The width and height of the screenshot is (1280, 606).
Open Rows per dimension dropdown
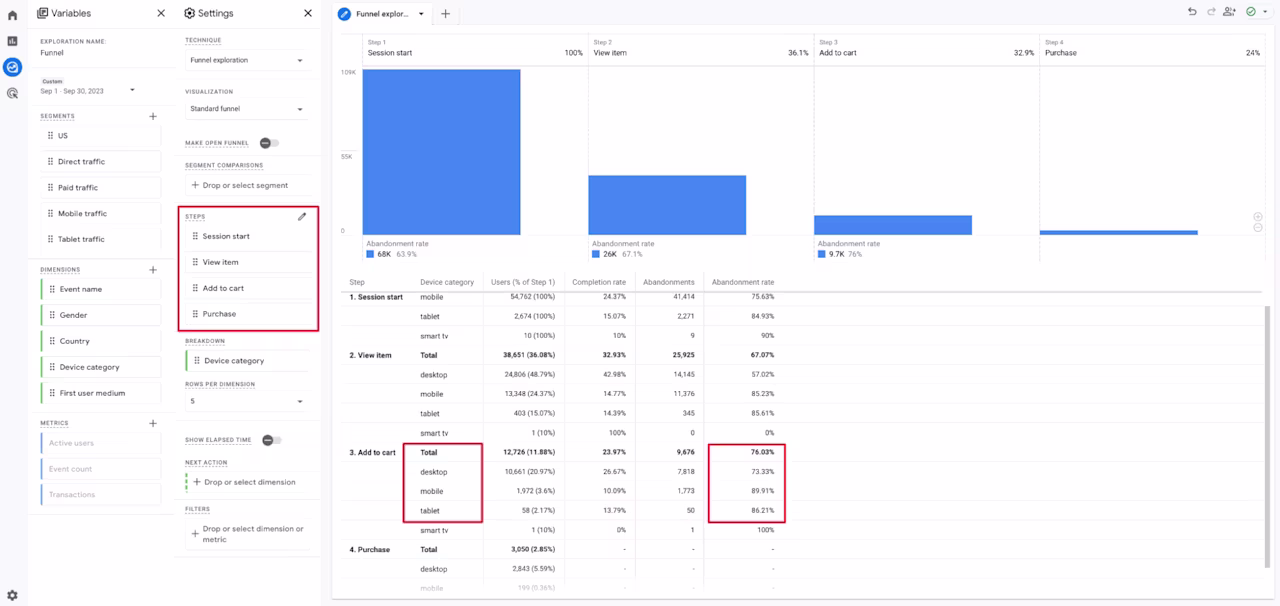tap(246, 401)
